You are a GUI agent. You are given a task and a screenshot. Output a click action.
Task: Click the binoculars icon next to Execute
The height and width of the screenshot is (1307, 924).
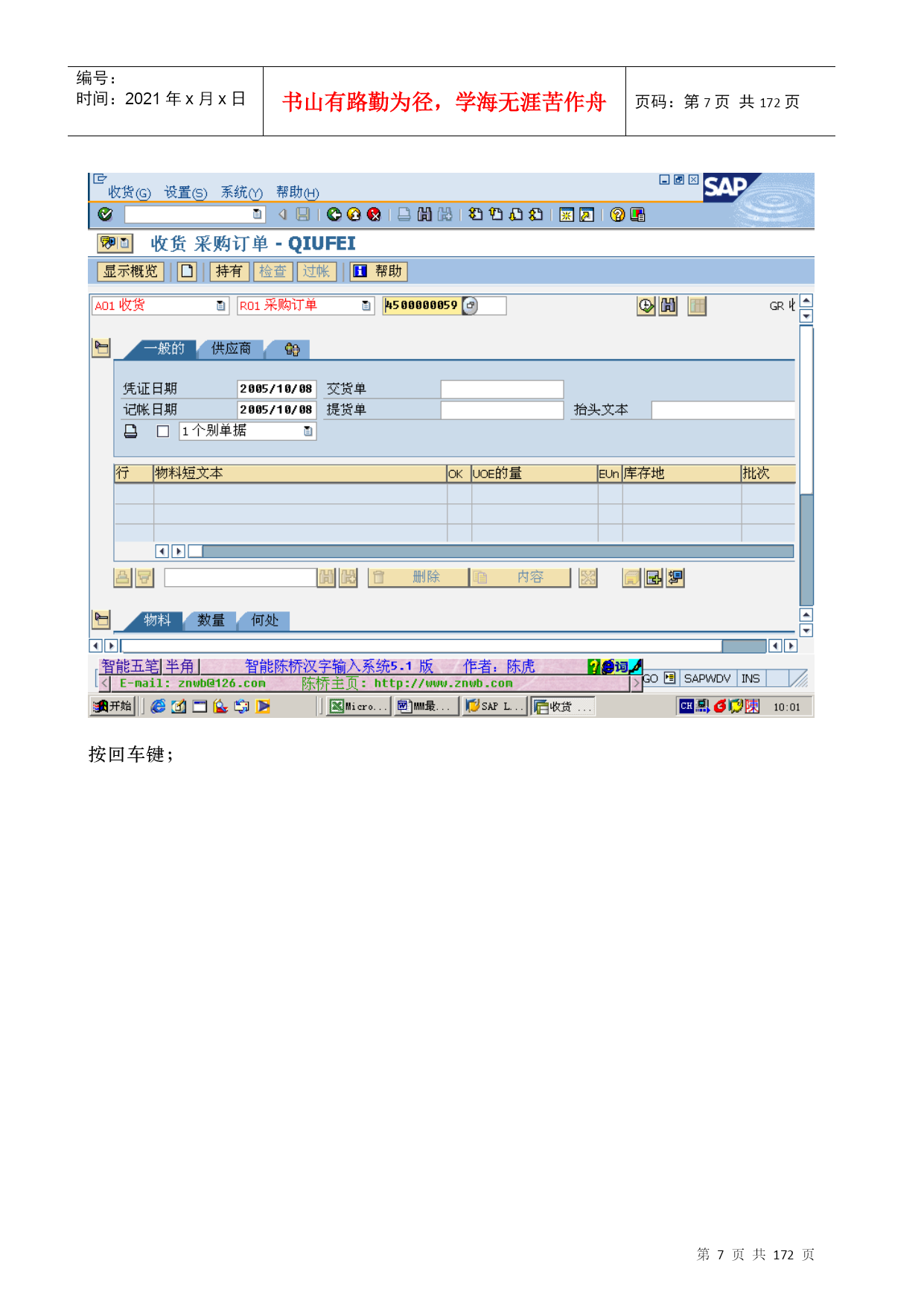tap(669, 305)
